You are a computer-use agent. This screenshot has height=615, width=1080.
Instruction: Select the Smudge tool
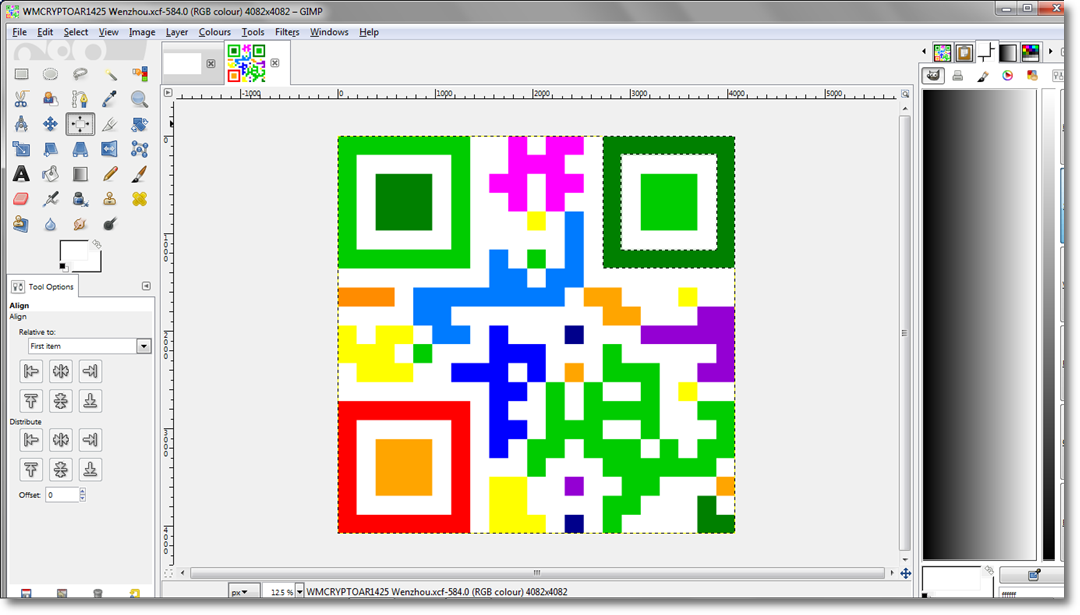[80, 224]
